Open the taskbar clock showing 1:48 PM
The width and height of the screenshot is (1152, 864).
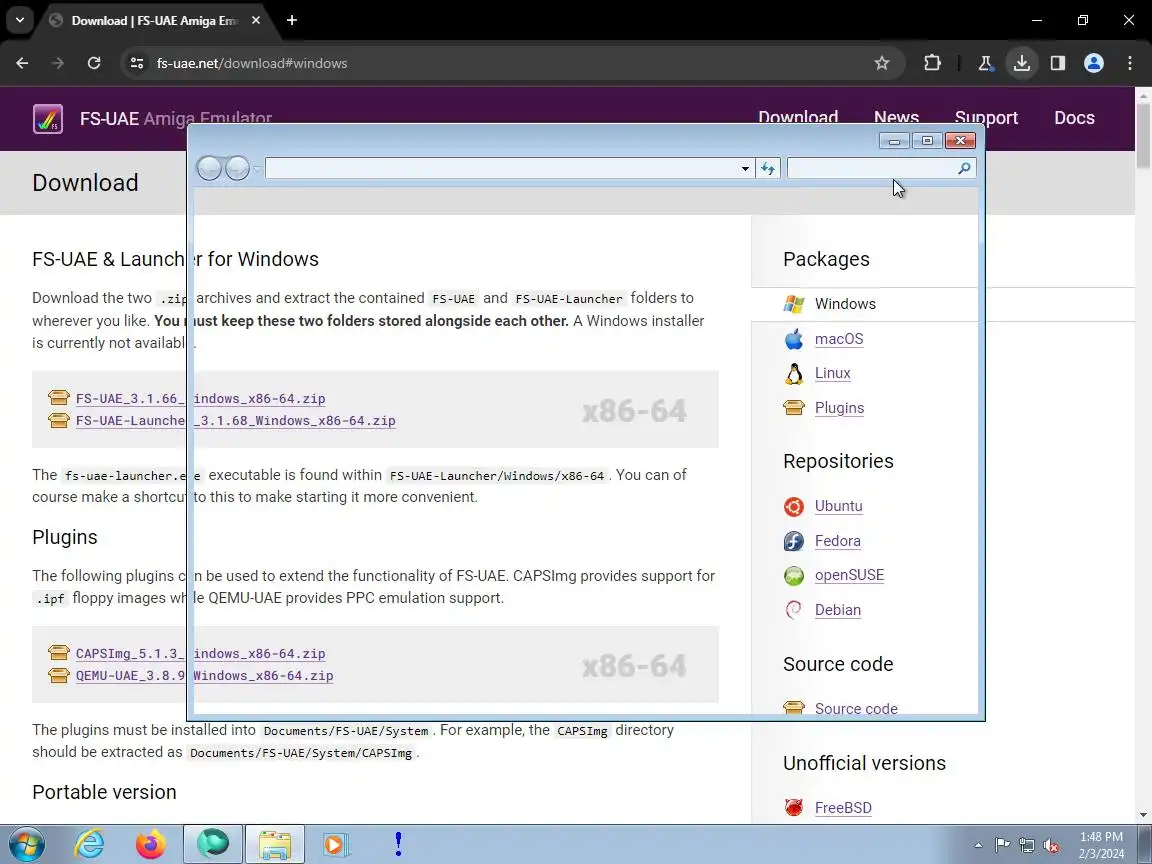1101,845
